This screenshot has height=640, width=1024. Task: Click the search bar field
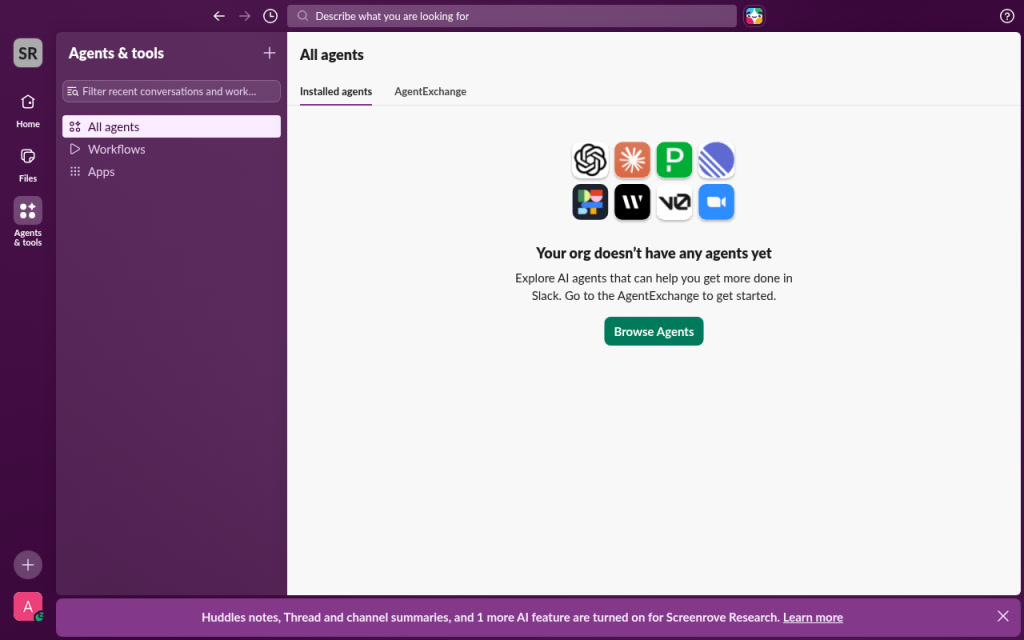click(x=511, y=16)
